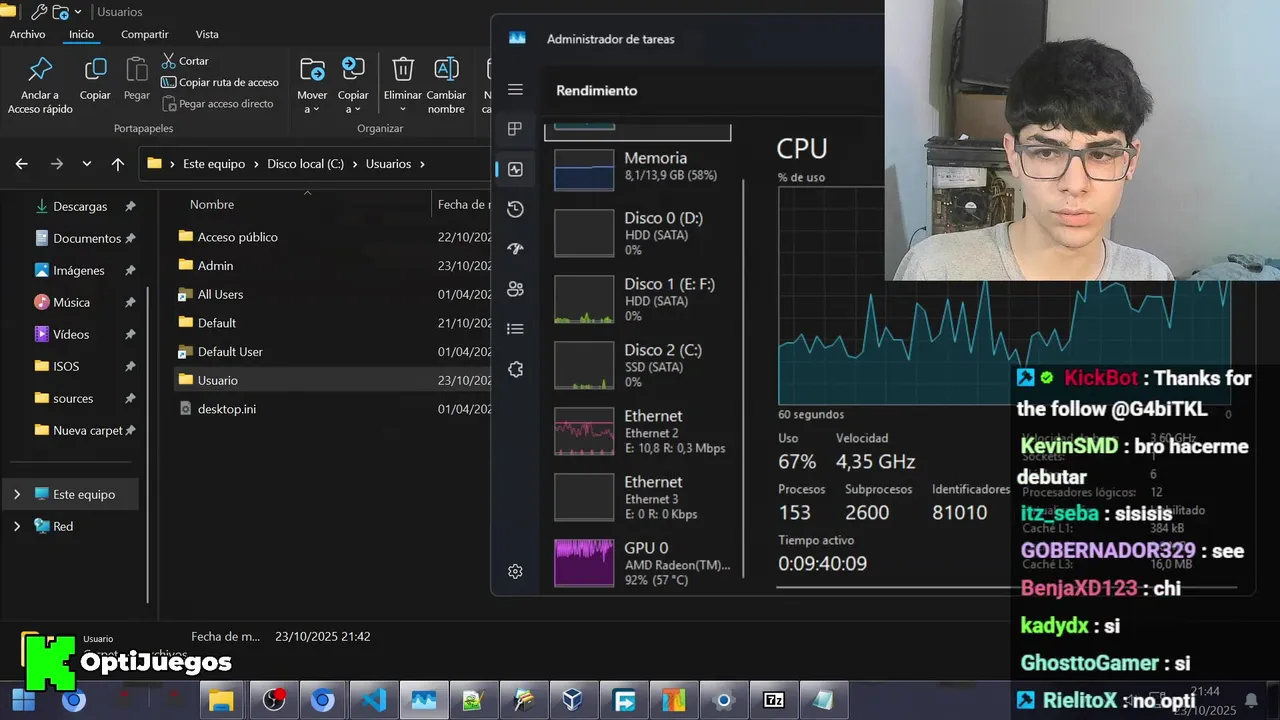The image size is (1280, 720).
Task: Open Services puzzle icon in Task Manager
Action: point(515,369)
